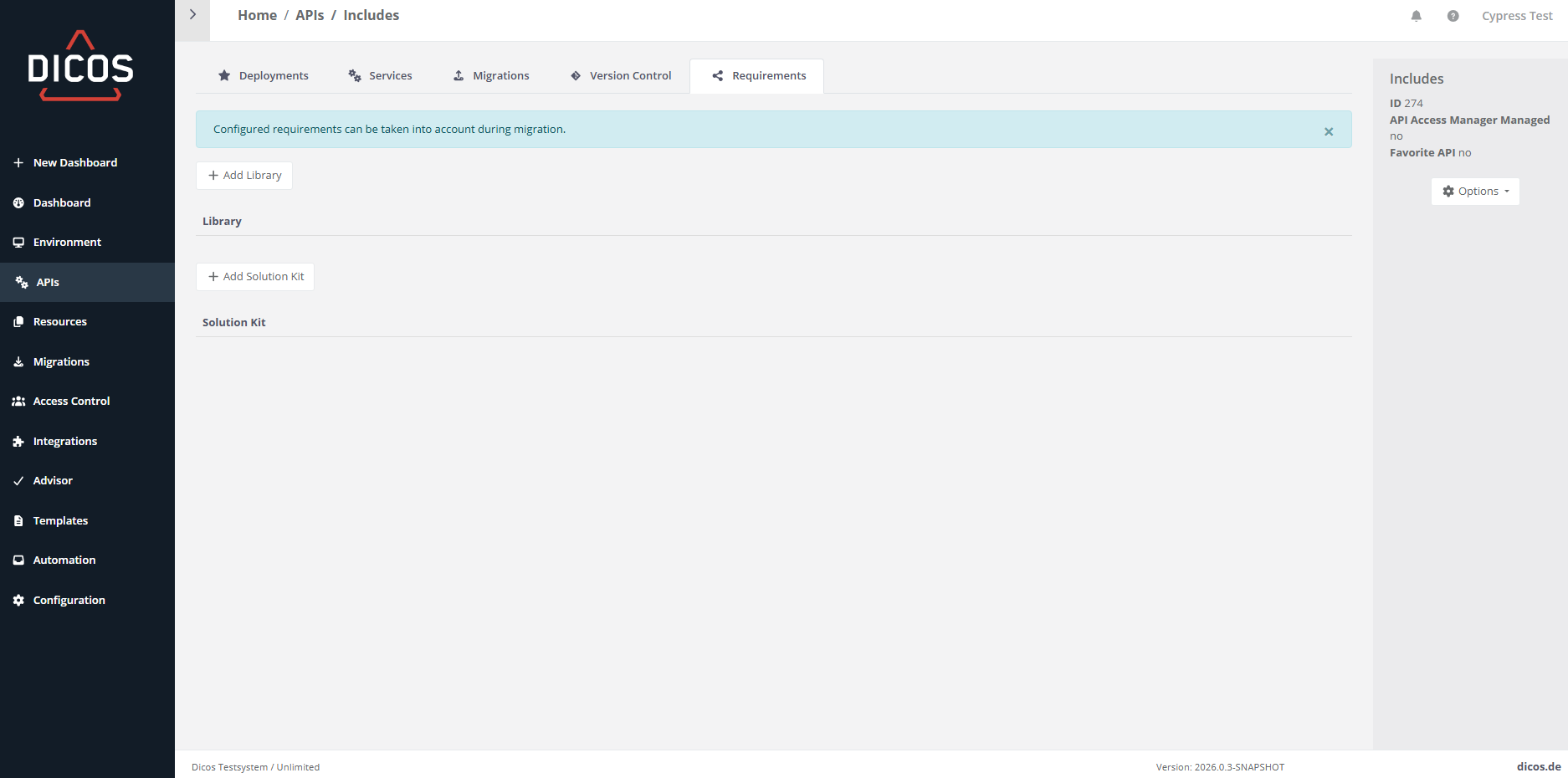Open the Cypress Test user menu
This screenshot has height=778, width=1568.
[1517, 16]
